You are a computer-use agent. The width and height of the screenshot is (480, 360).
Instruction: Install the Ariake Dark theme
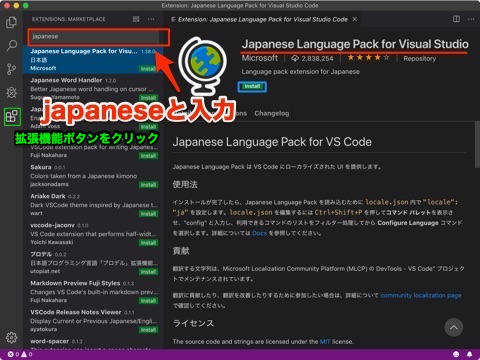tap(148, 214)
